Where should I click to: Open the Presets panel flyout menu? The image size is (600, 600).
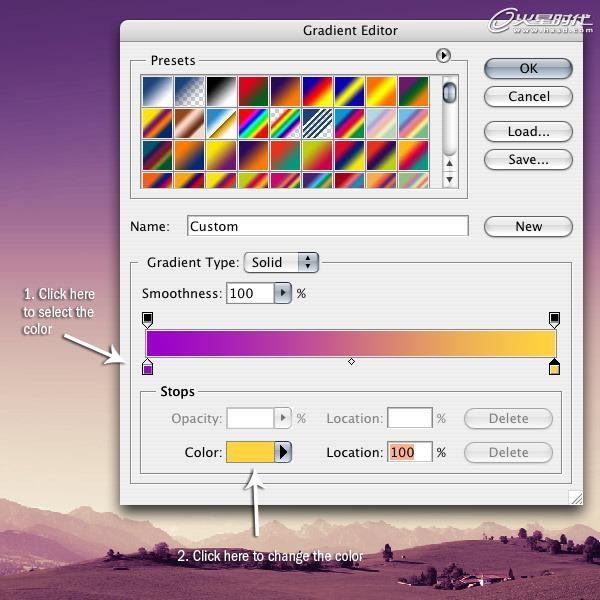[443, 56]
